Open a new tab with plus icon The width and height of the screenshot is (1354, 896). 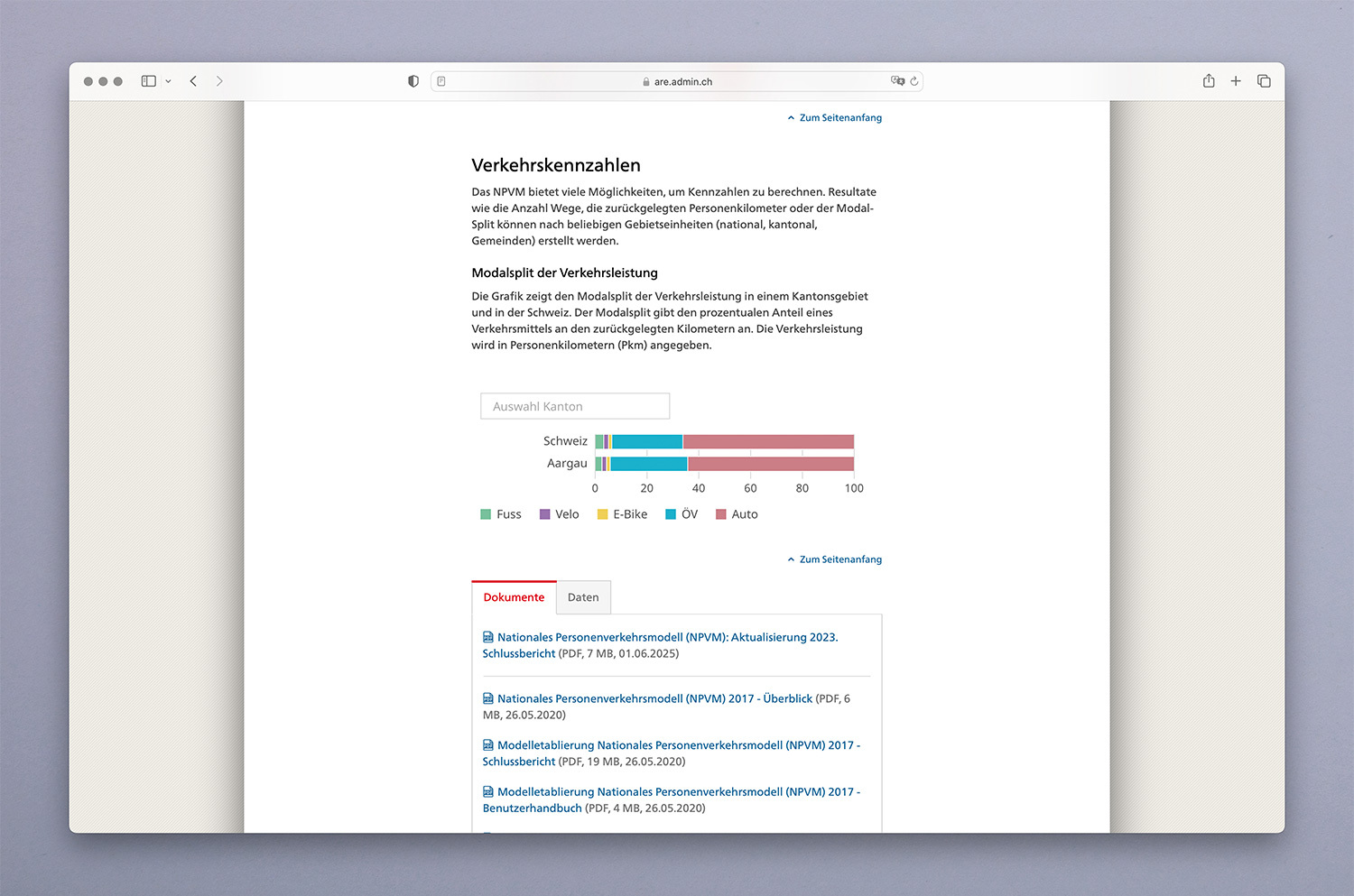tap(1236, 81)
